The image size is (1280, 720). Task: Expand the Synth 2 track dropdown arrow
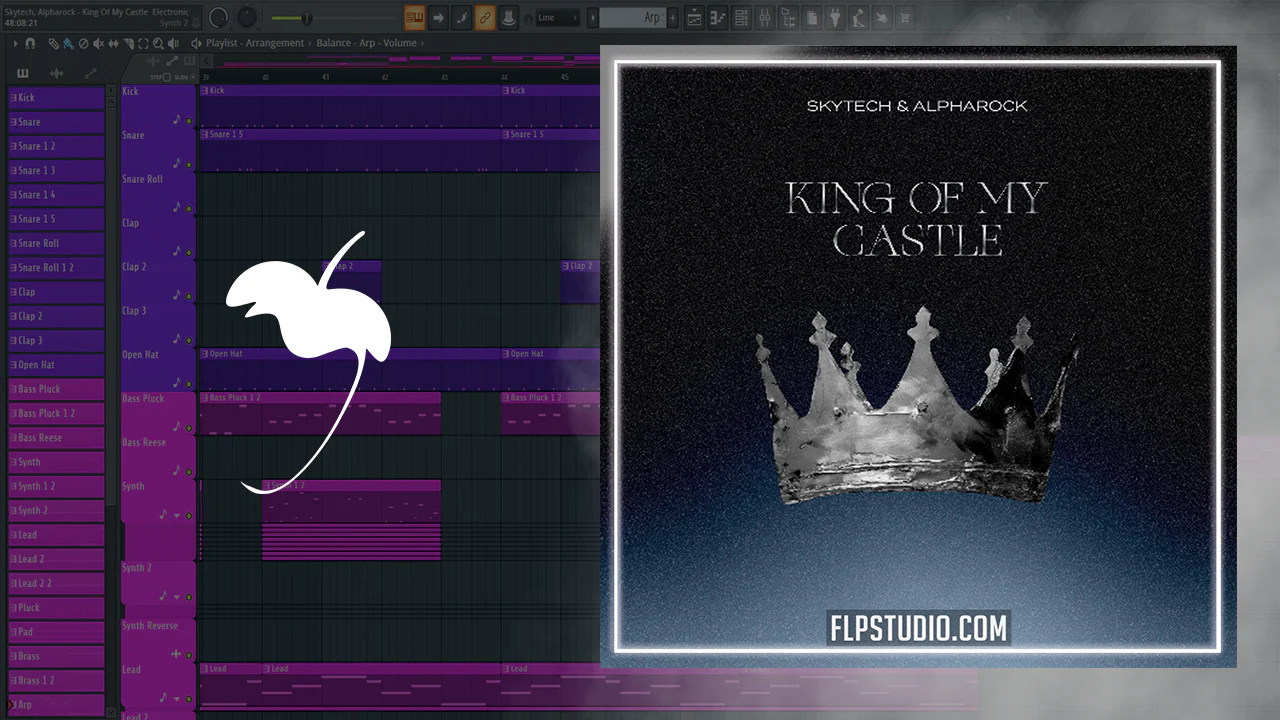click(177, 597)
